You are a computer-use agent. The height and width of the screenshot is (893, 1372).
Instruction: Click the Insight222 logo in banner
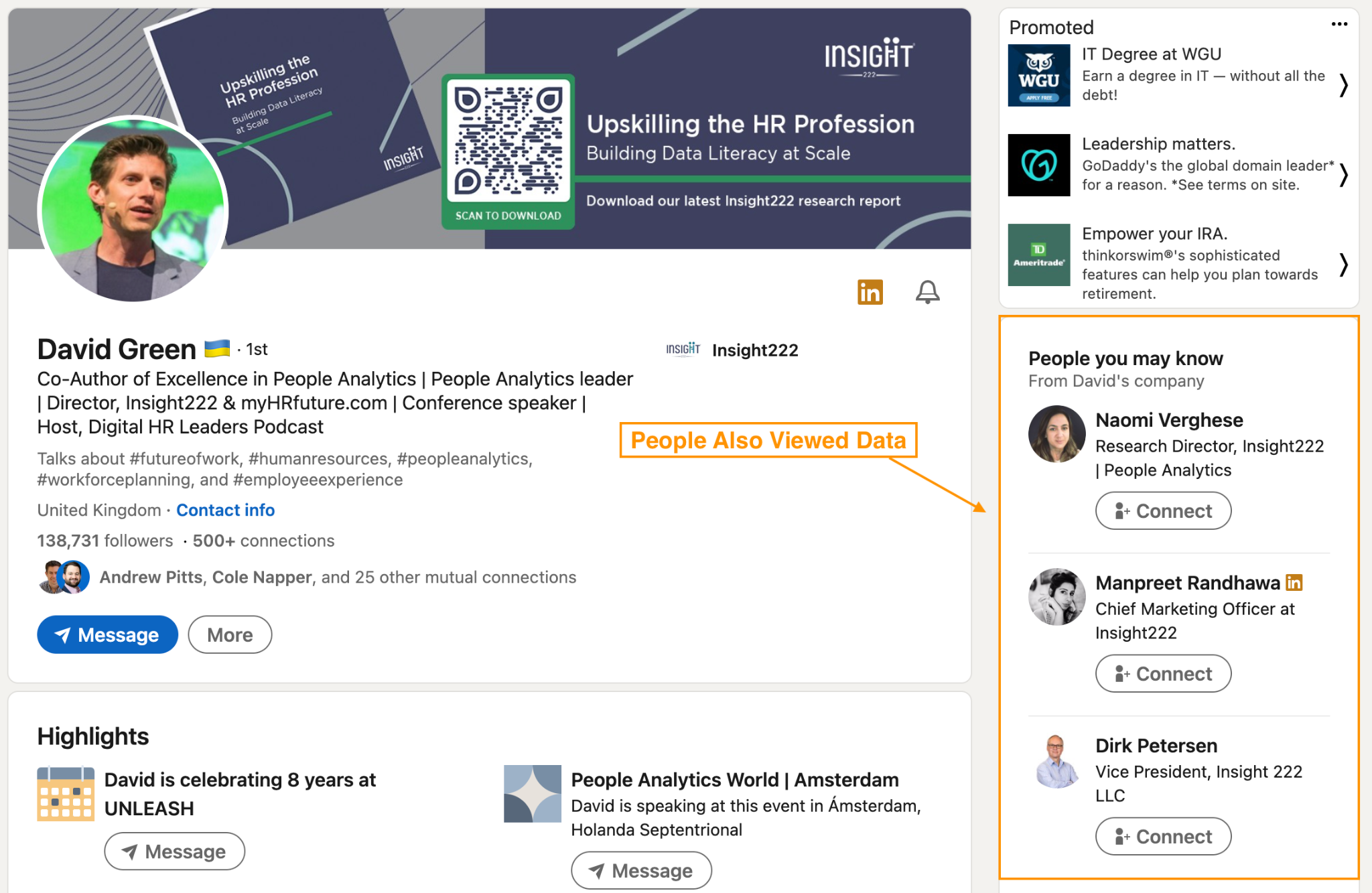pos(869,56)
